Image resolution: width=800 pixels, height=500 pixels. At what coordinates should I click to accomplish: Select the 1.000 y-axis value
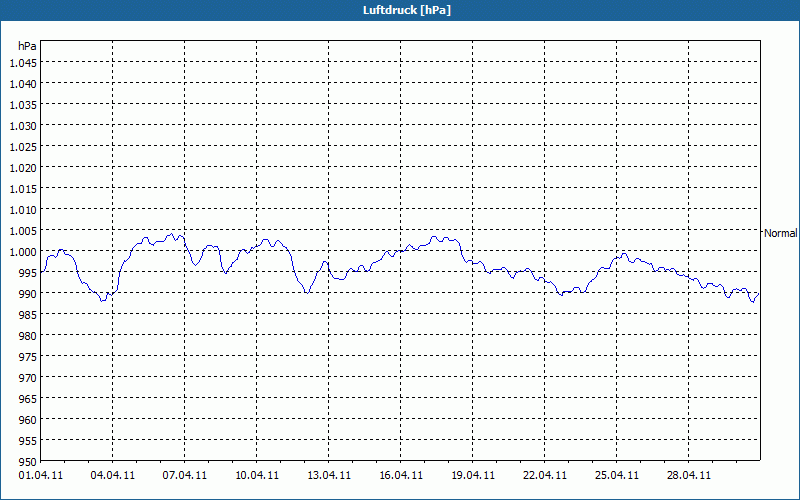point(23,252)
